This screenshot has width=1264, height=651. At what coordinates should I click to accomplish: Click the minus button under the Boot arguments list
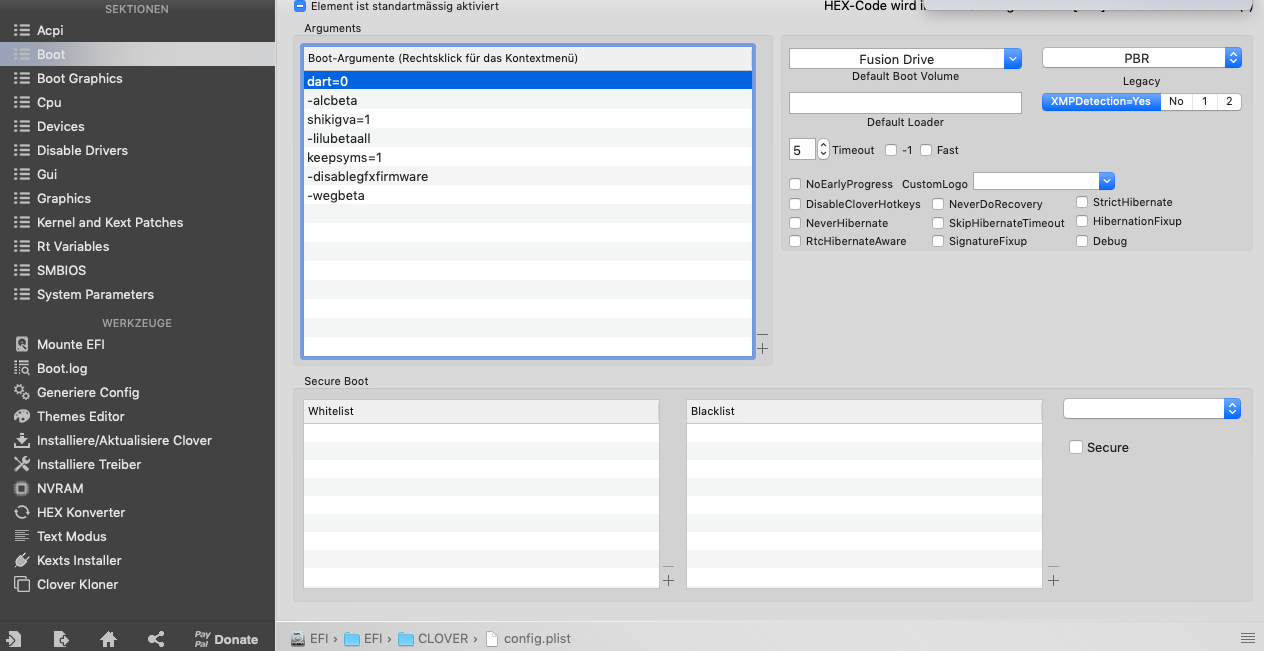762,335
